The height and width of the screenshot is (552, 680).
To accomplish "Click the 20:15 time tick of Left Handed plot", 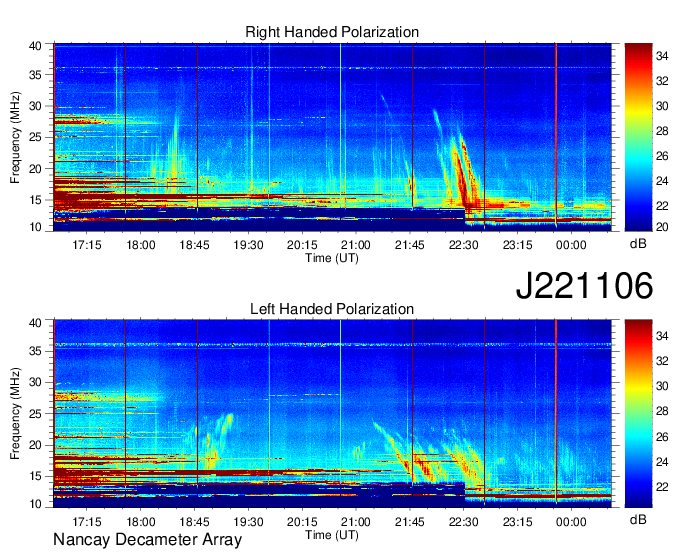I will (302, 522).
